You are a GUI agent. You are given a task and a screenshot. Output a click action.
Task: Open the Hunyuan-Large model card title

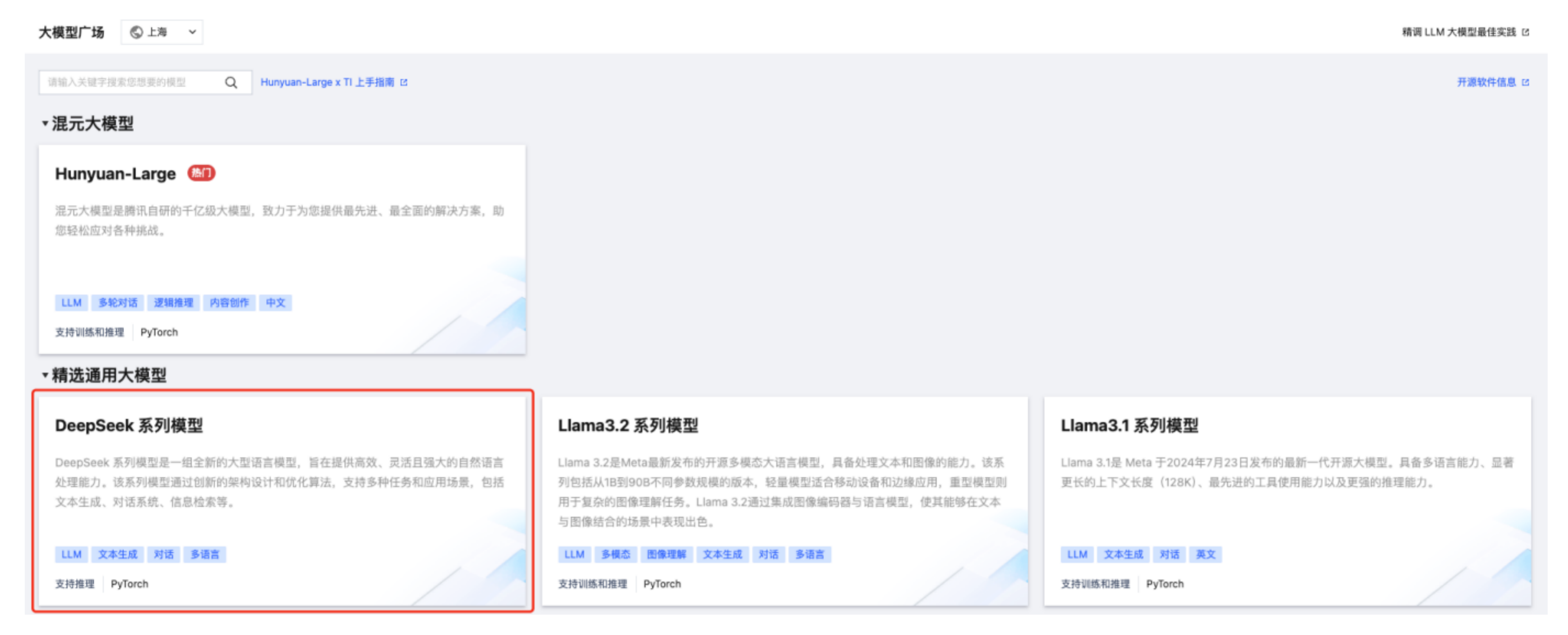(x=115, y=173)
